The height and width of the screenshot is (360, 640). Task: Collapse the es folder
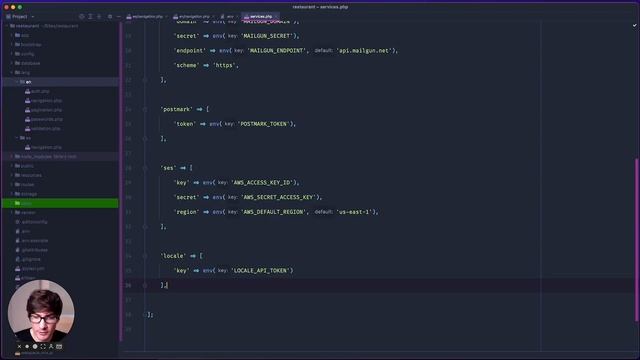point(17,138)
